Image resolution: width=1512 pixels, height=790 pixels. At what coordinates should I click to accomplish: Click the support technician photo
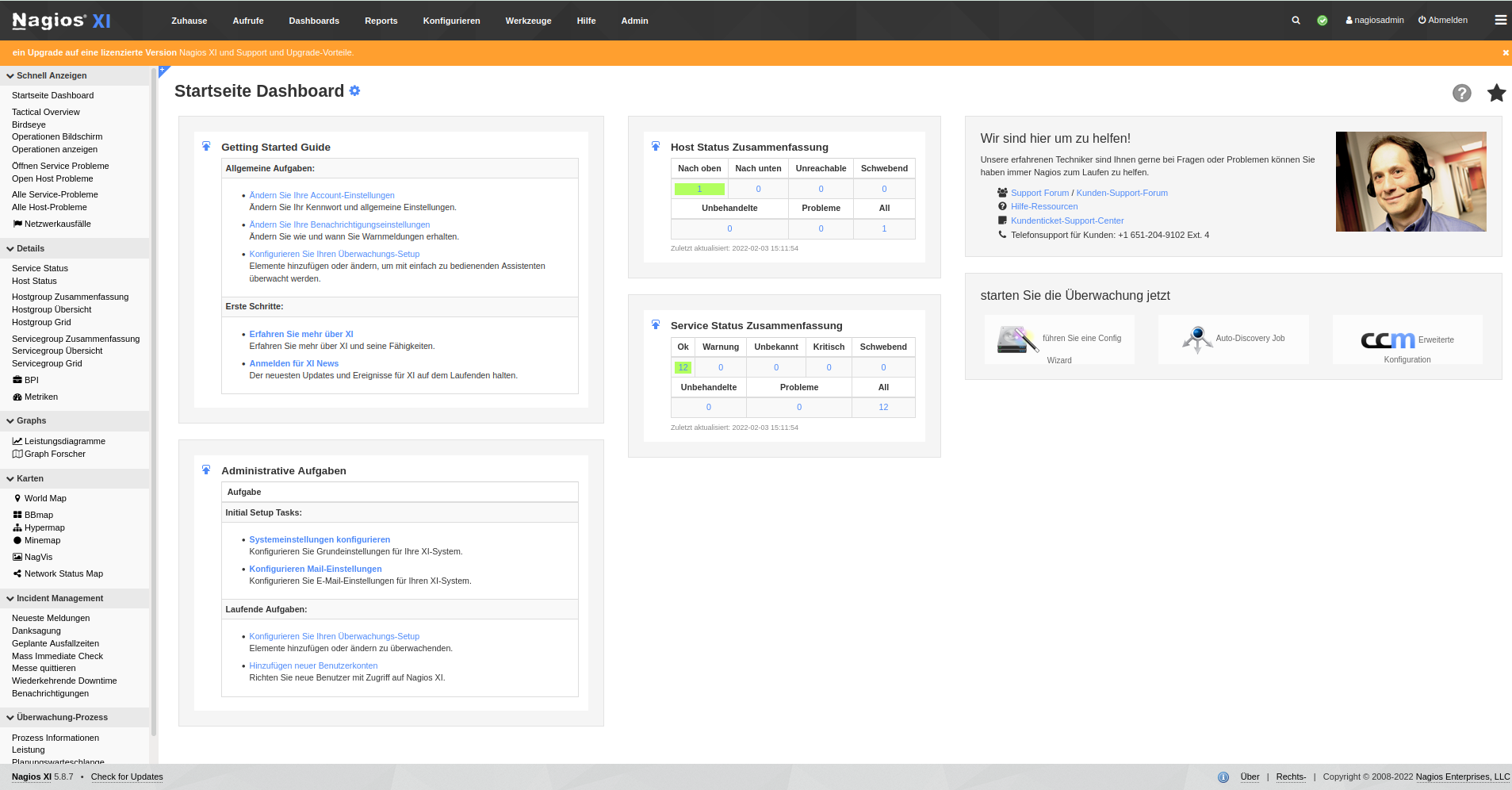click(x=1411, y=182)
